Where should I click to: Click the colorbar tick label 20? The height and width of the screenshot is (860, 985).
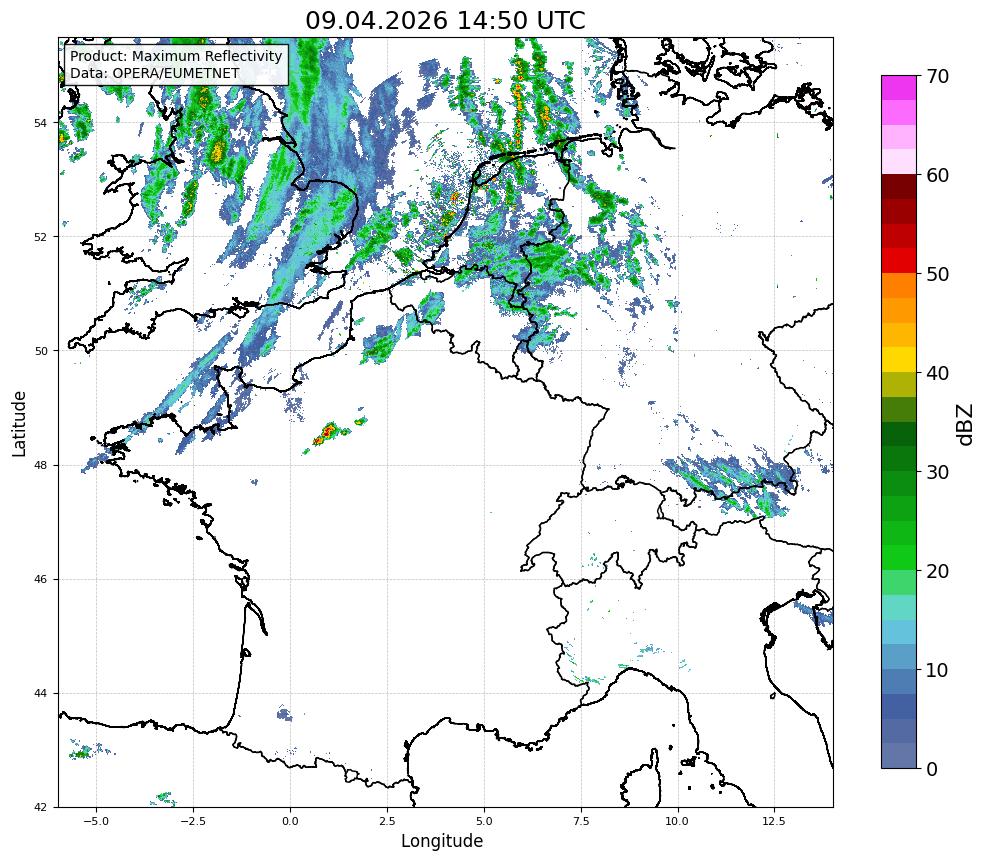pos(937,571)
